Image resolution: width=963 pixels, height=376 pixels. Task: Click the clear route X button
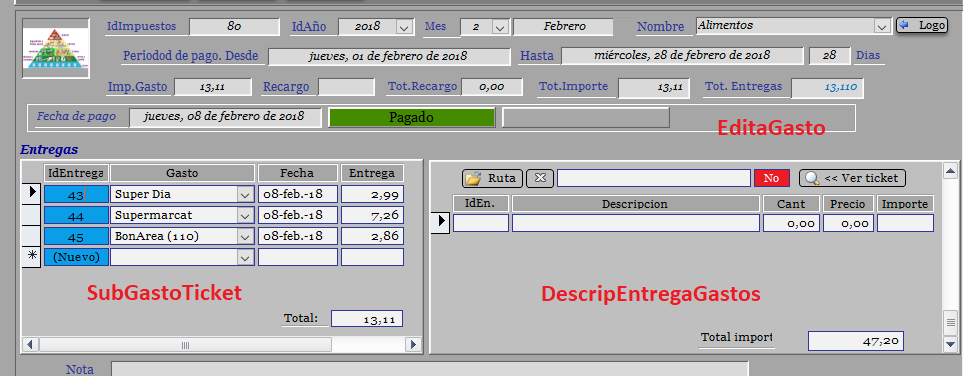tap(540, 178)
